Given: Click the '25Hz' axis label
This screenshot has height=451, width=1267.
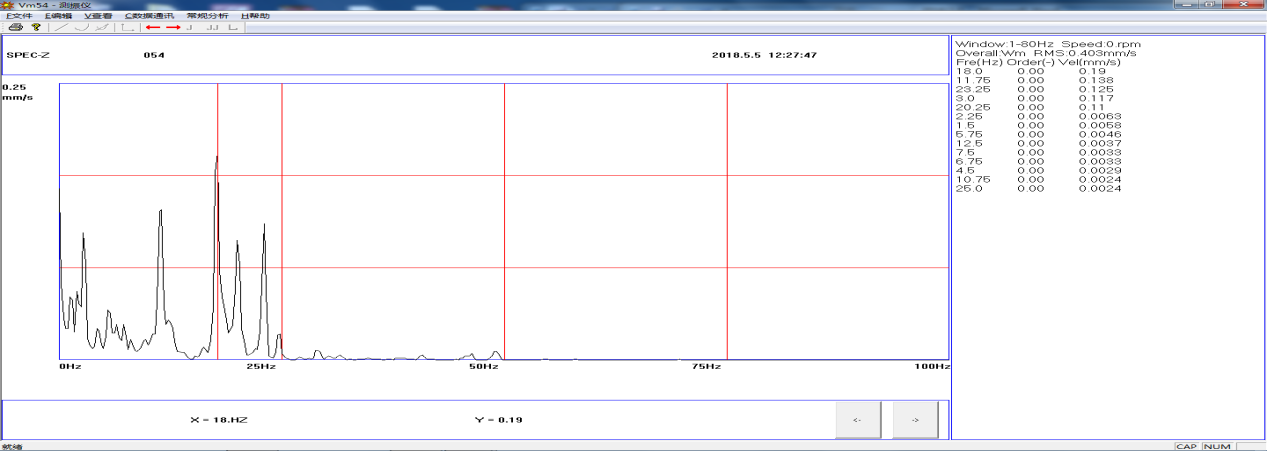Looking at the screenshot, I should click(x=261, y=367).
